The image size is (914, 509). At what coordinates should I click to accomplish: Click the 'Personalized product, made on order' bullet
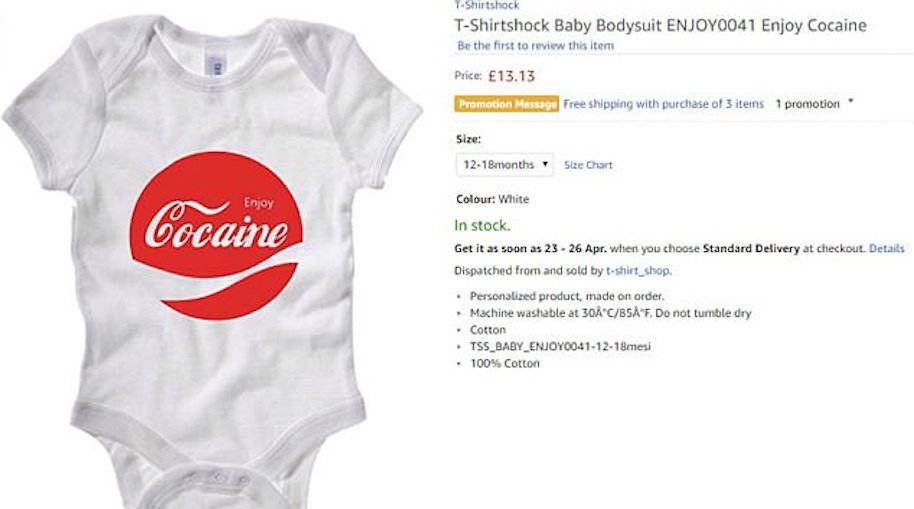point(567,296)
